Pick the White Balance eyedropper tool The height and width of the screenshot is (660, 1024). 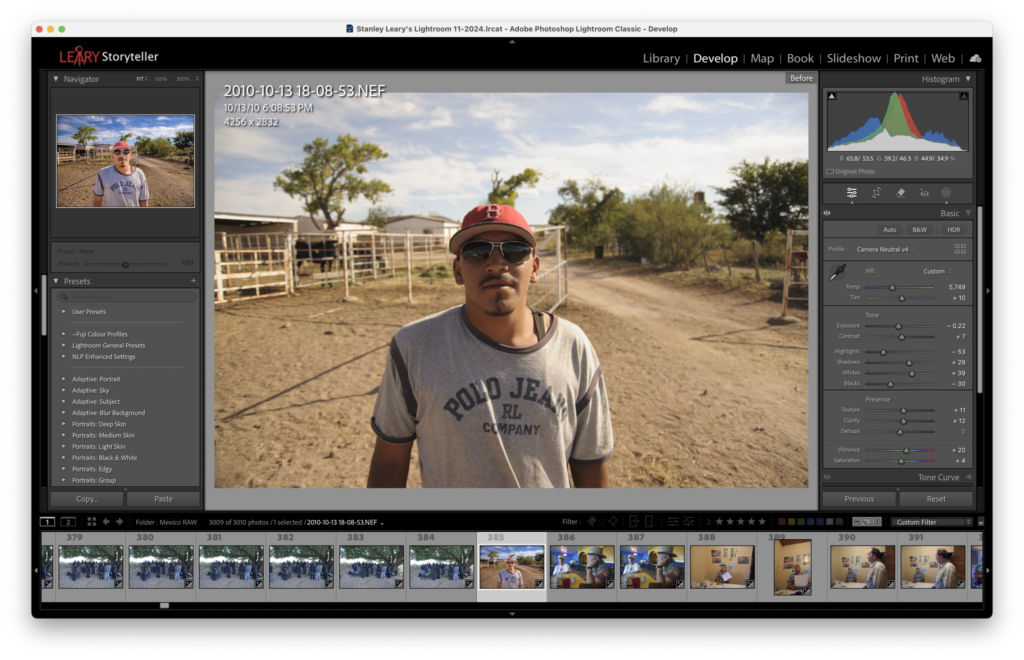837,272
